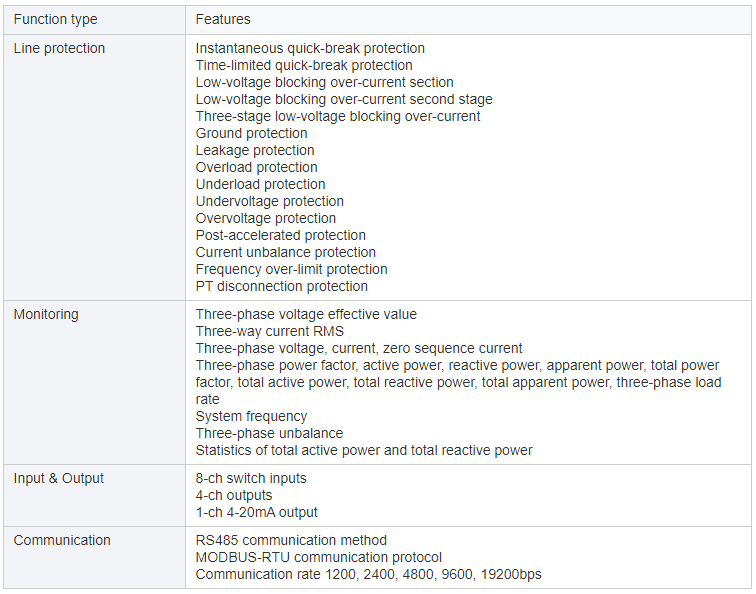
Task: Click 'MODBUS-RTU communication protocol' line
Action: [x=318, y=557]
